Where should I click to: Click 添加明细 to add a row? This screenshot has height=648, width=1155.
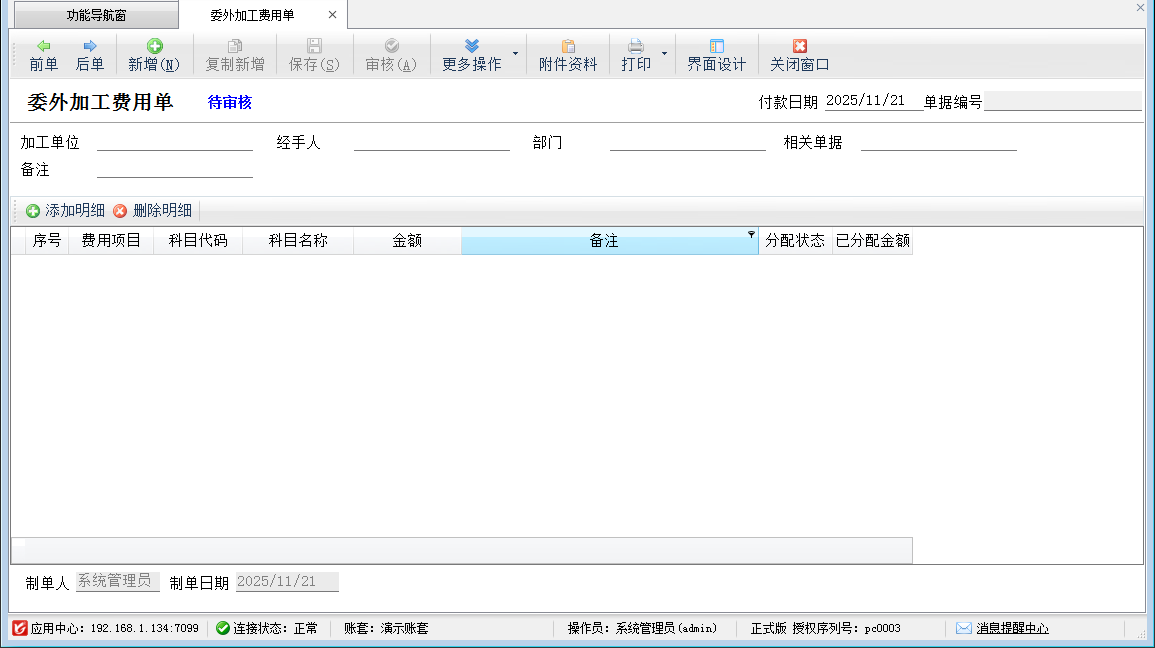click(x=65, y=211)
